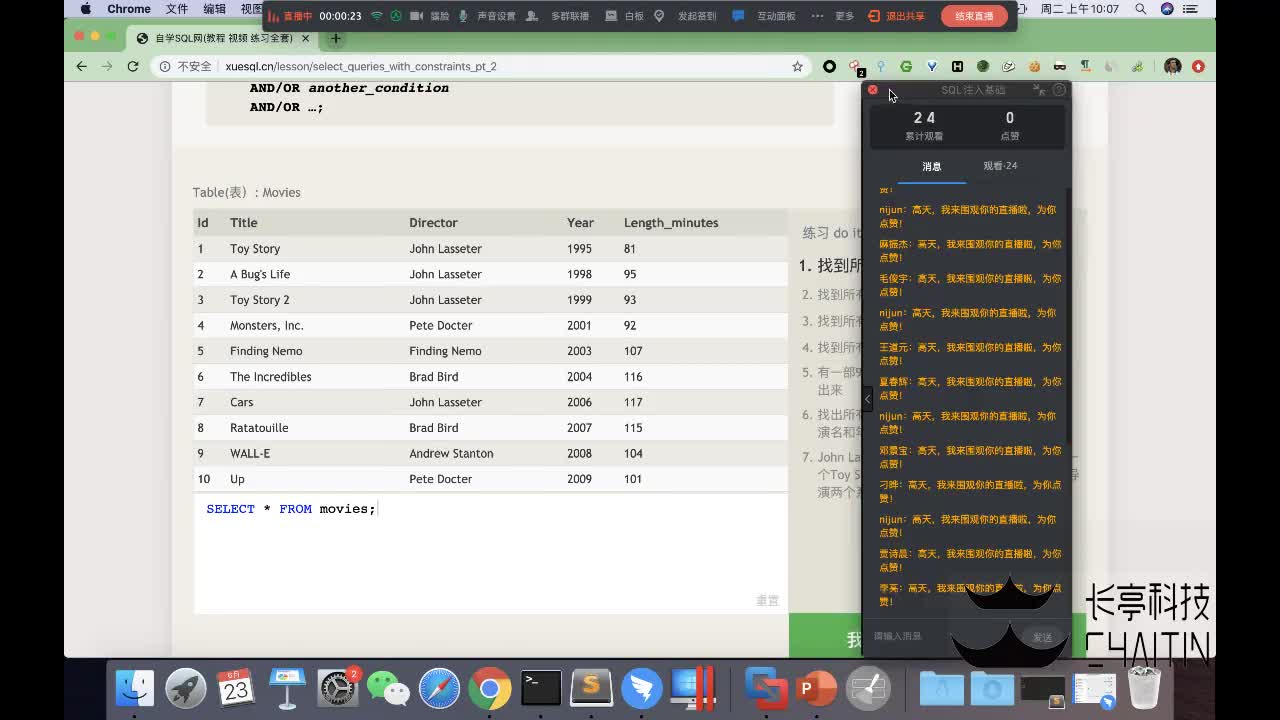Click the 重置 reset link in the editor
This screenshot has width=1280, height=720.
click(767, 600)
